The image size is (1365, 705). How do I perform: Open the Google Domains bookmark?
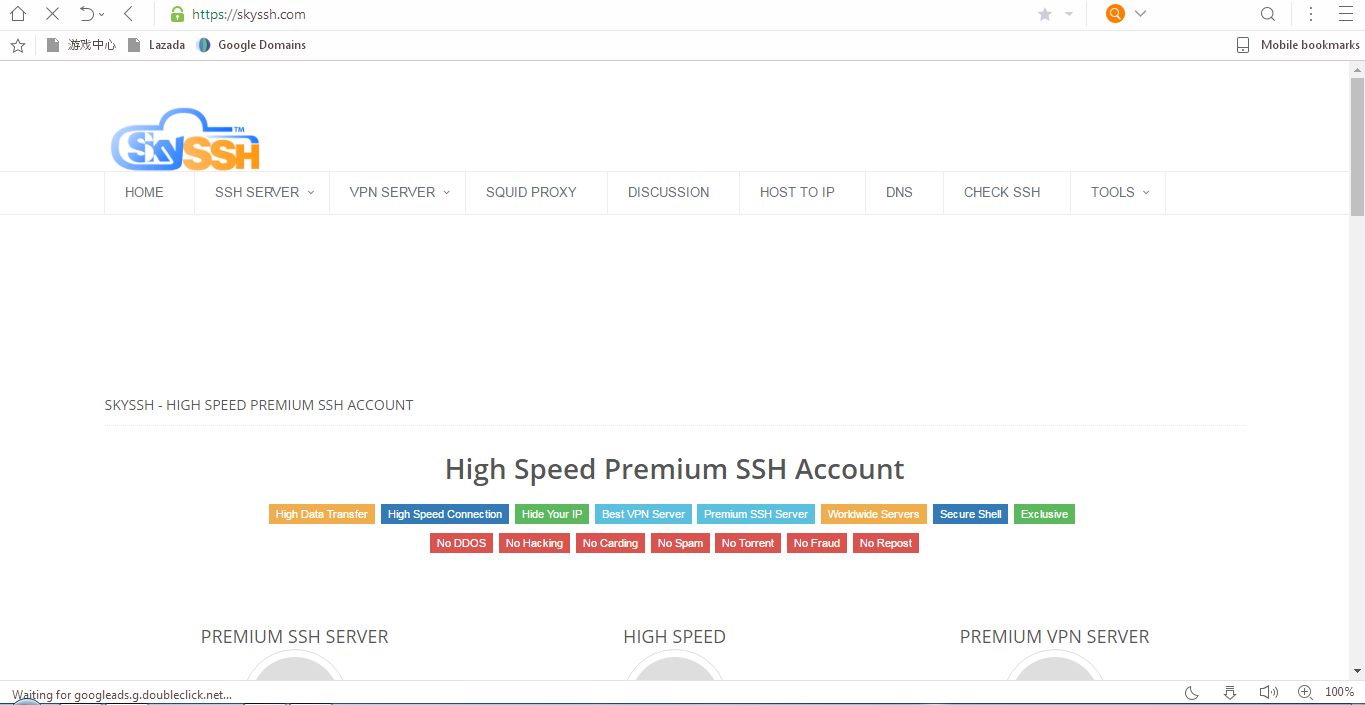(251, 45)
